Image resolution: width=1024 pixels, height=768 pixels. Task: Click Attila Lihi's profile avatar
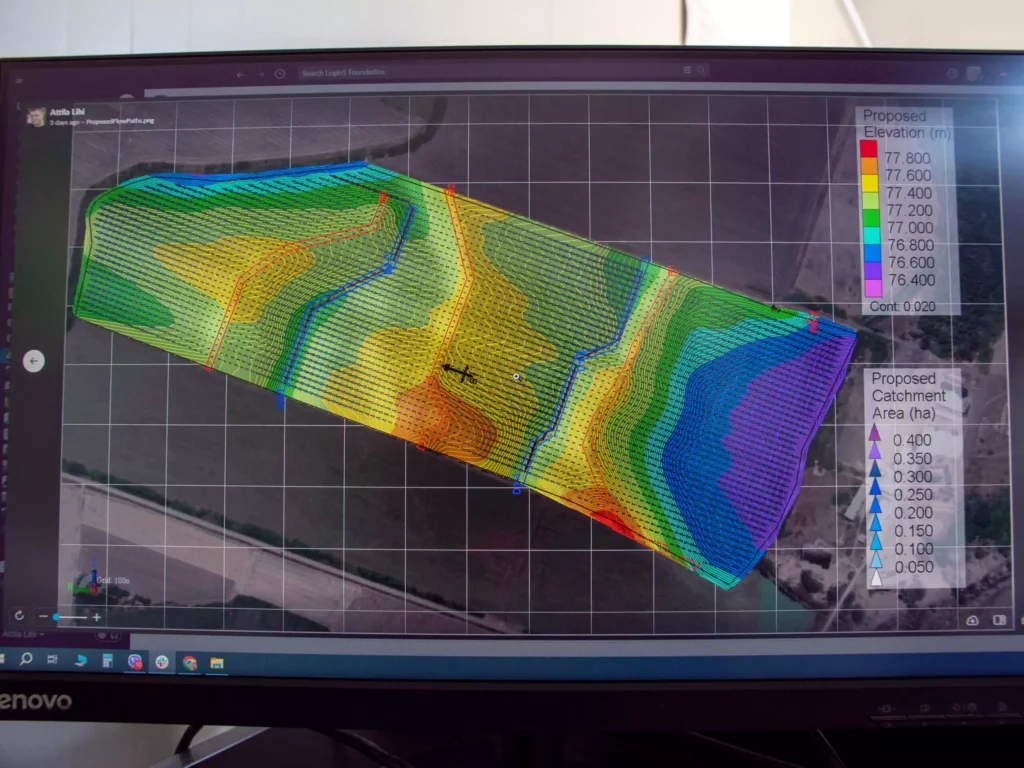(37, 116)
